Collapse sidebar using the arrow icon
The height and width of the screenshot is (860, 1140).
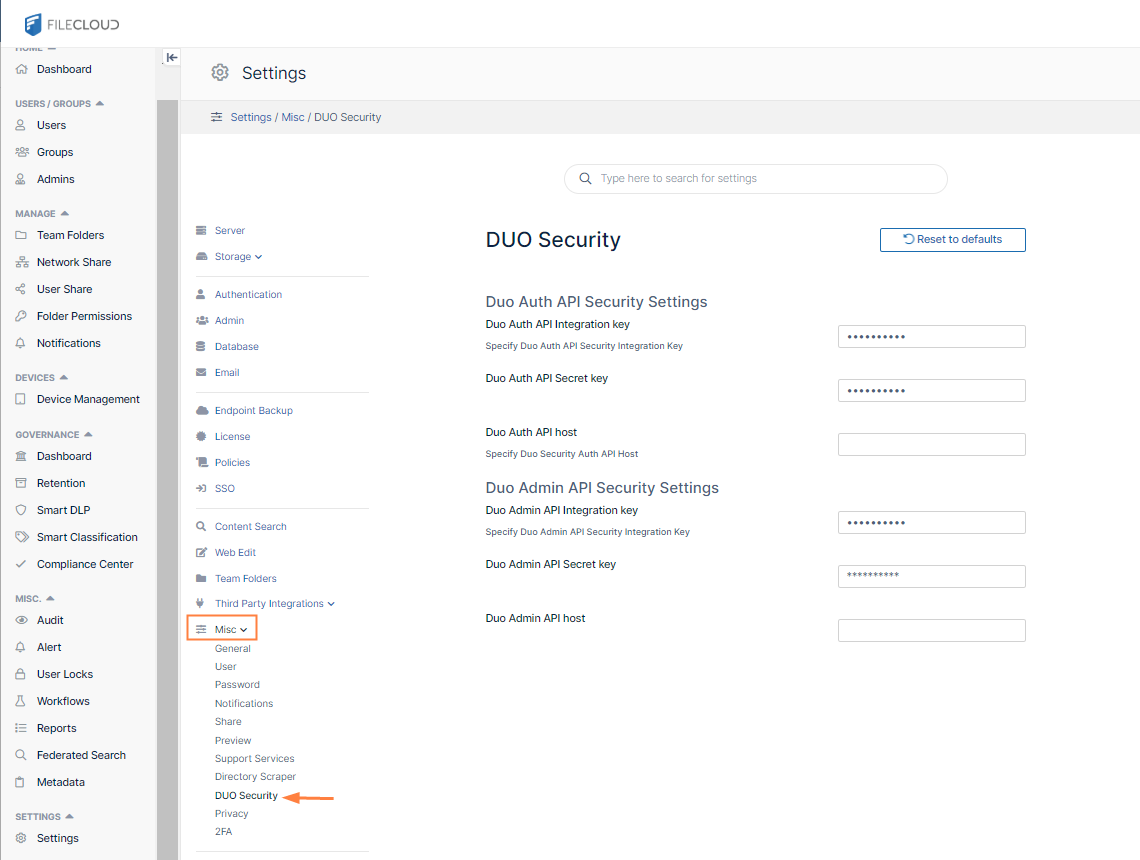point(171,58)
